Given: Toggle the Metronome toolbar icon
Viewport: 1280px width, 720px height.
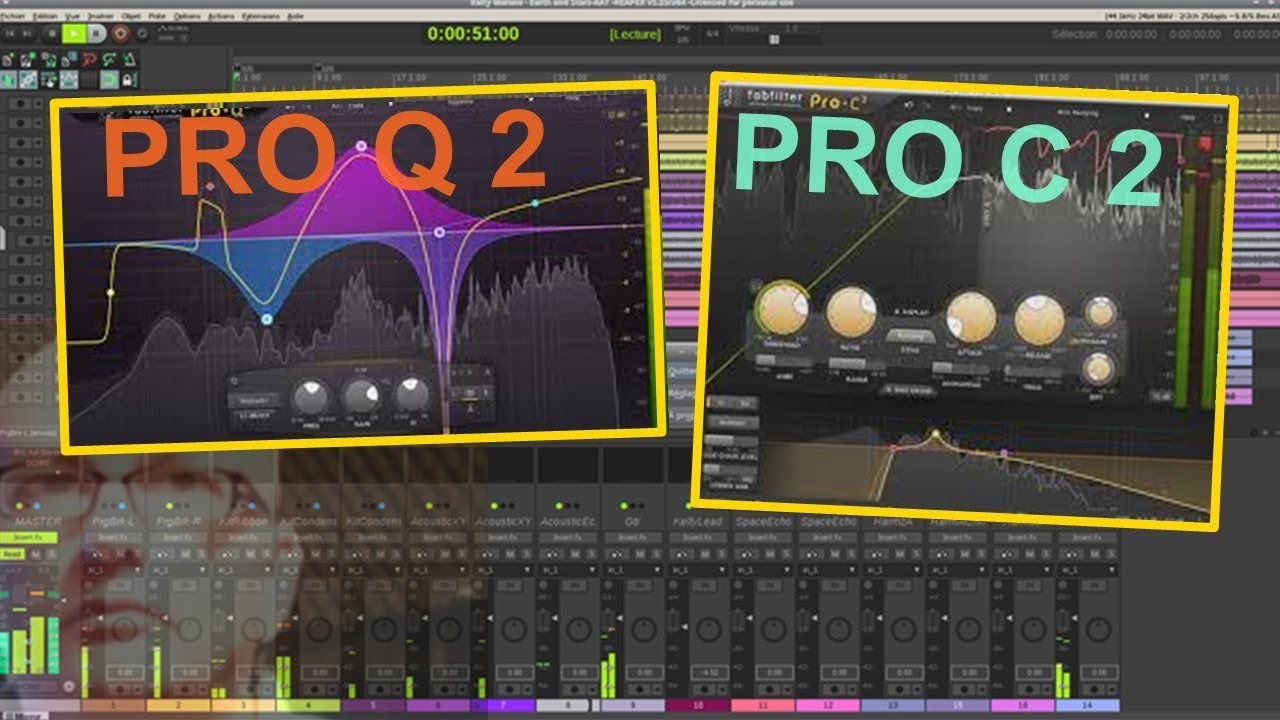Looking at the screenshot, I should point(130,60).
